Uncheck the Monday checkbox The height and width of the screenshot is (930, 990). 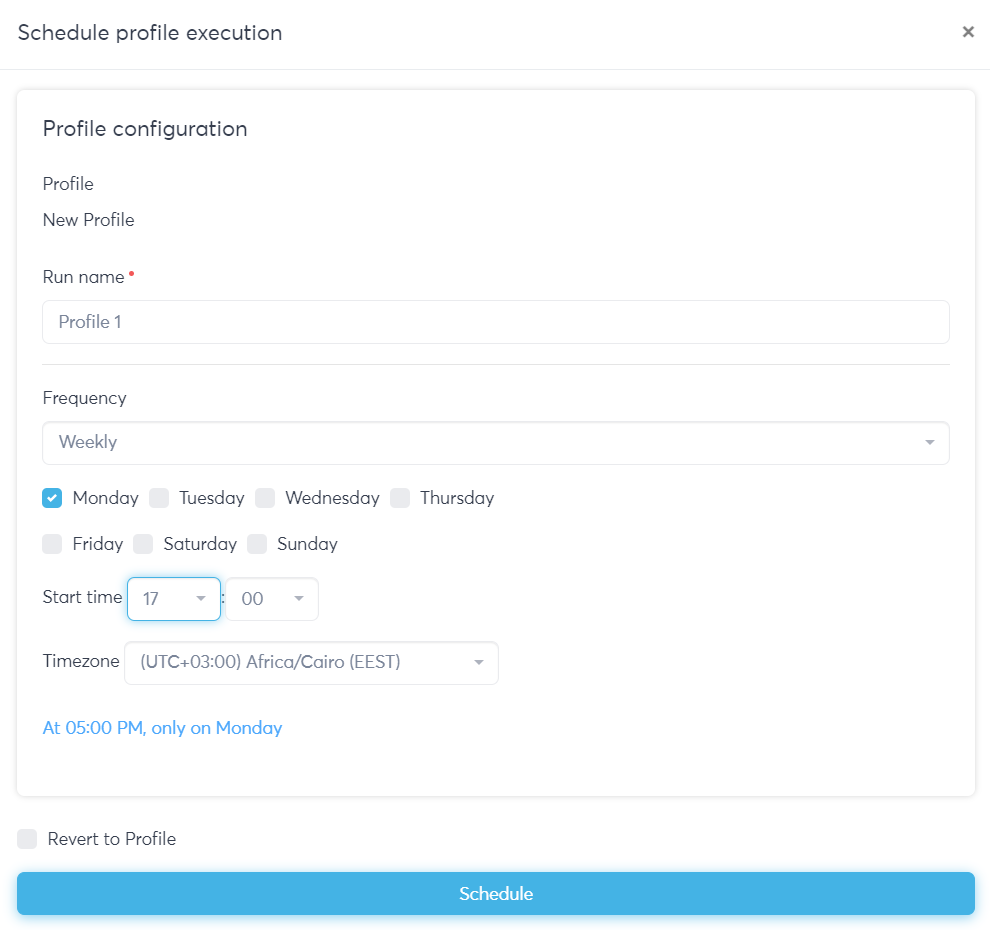(53, 498)
